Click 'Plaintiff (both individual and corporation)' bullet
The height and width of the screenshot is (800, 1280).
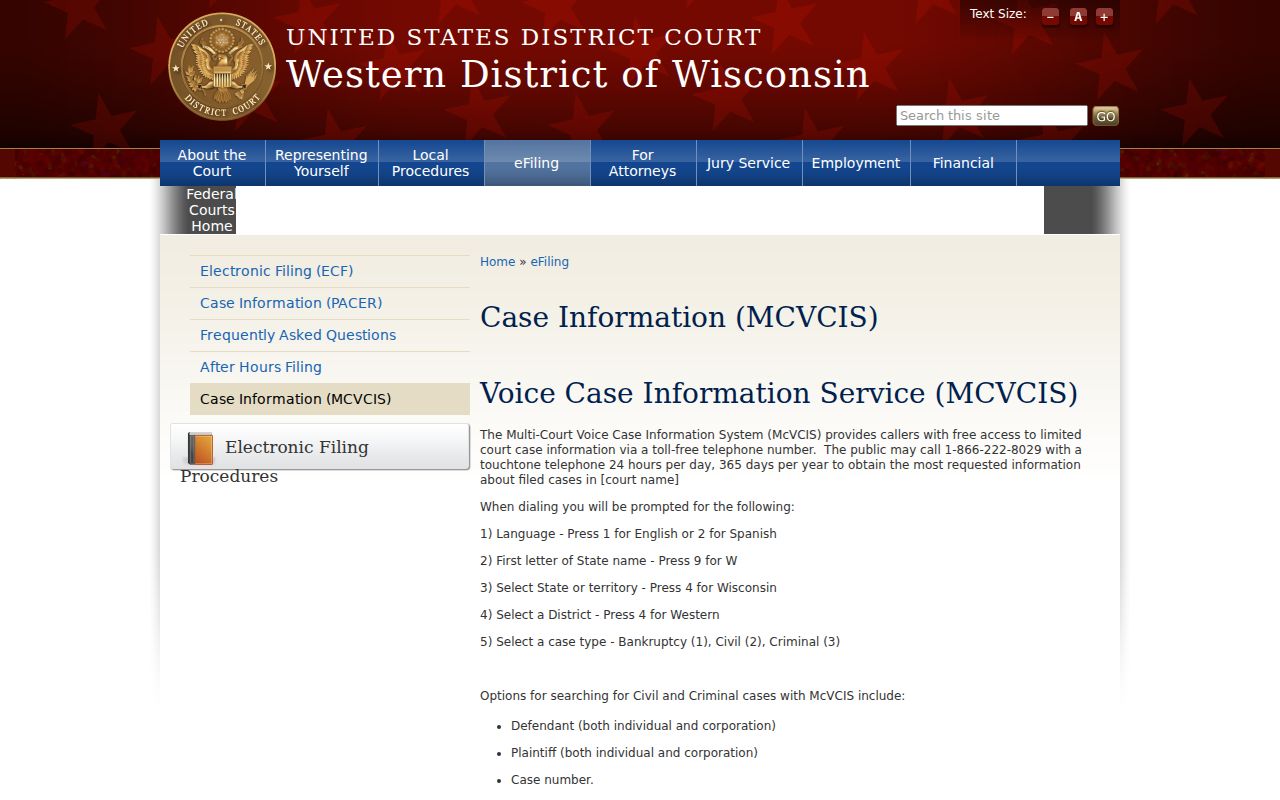pyautogui.click(x=634, y=753)
